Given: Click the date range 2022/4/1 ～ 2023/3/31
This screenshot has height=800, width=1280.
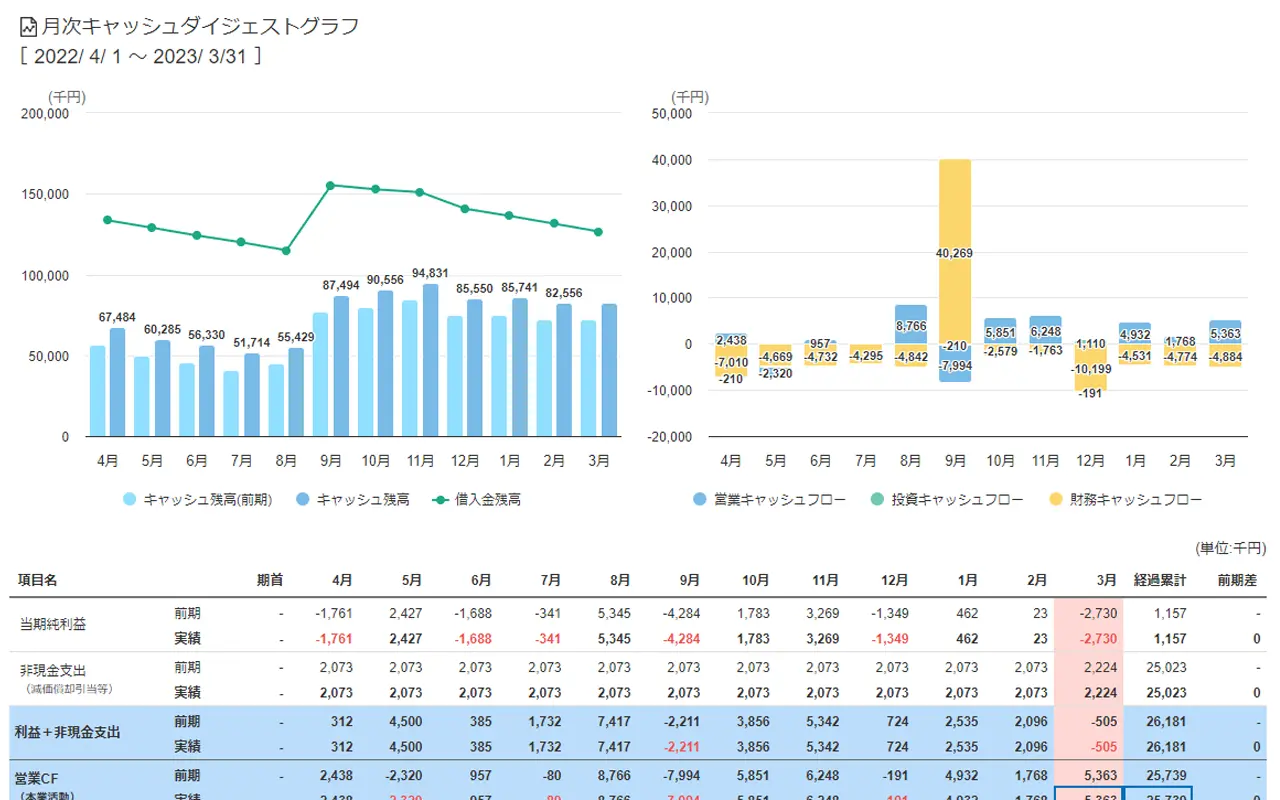Looking at the screenshot, I should tap(141, 57).
